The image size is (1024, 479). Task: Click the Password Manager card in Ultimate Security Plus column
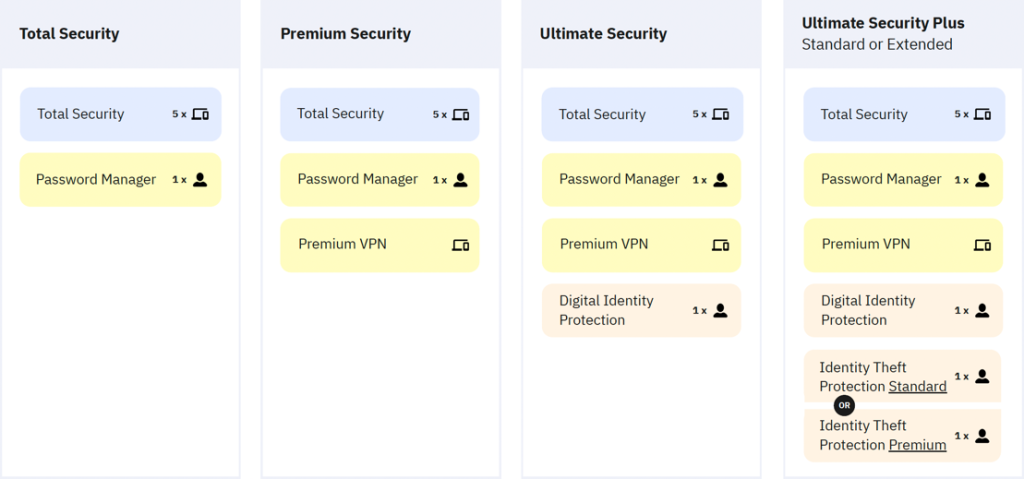903,180
